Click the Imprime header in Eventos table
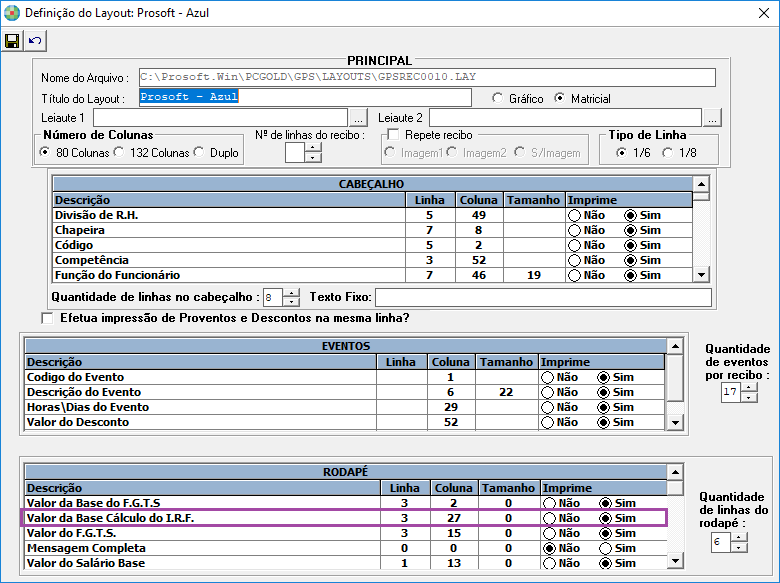The height and width of the screenshot is (583, 780). tap(602, 362)
